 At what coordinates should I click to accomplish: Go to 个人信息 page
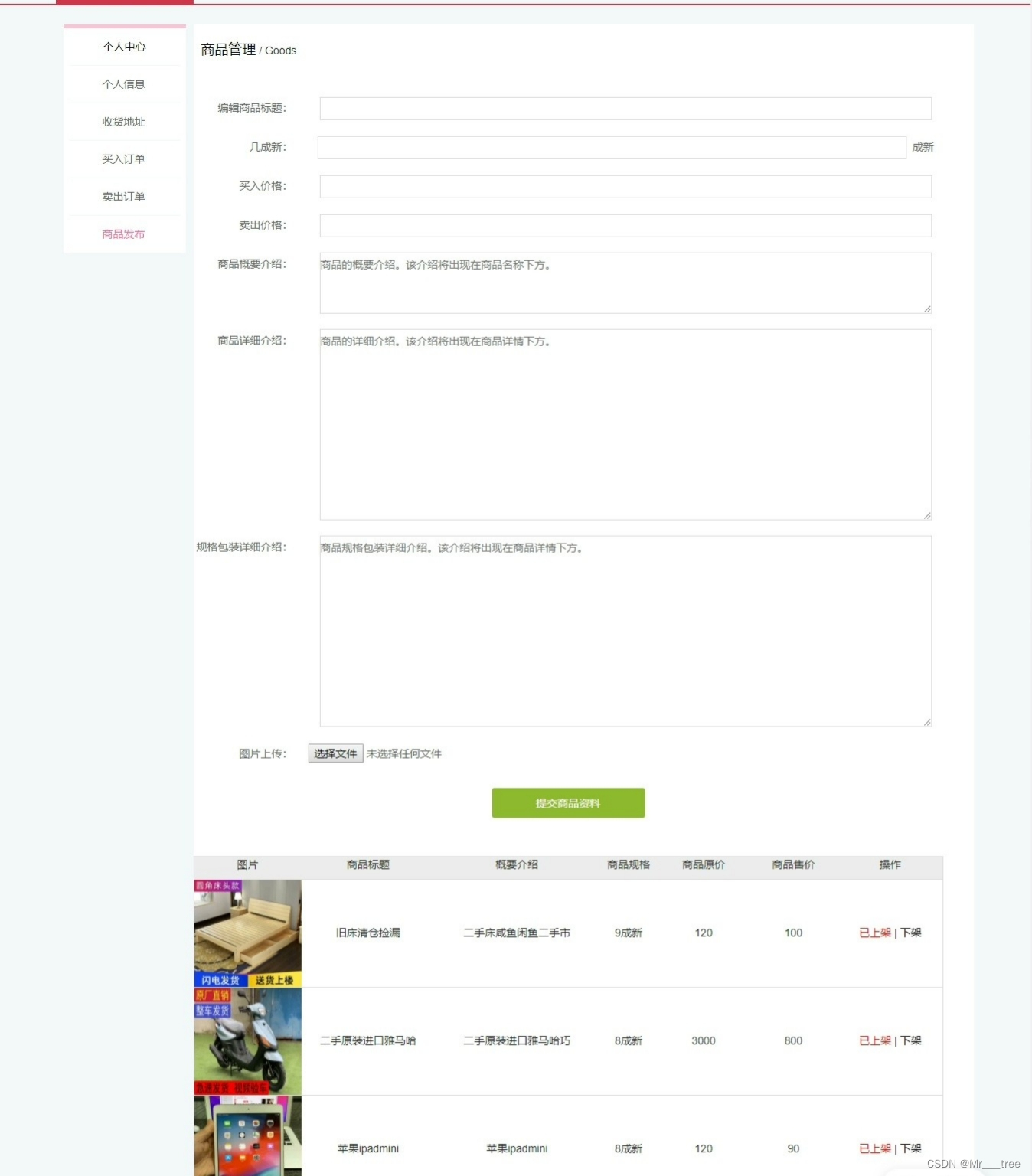[x=124, y=84]
